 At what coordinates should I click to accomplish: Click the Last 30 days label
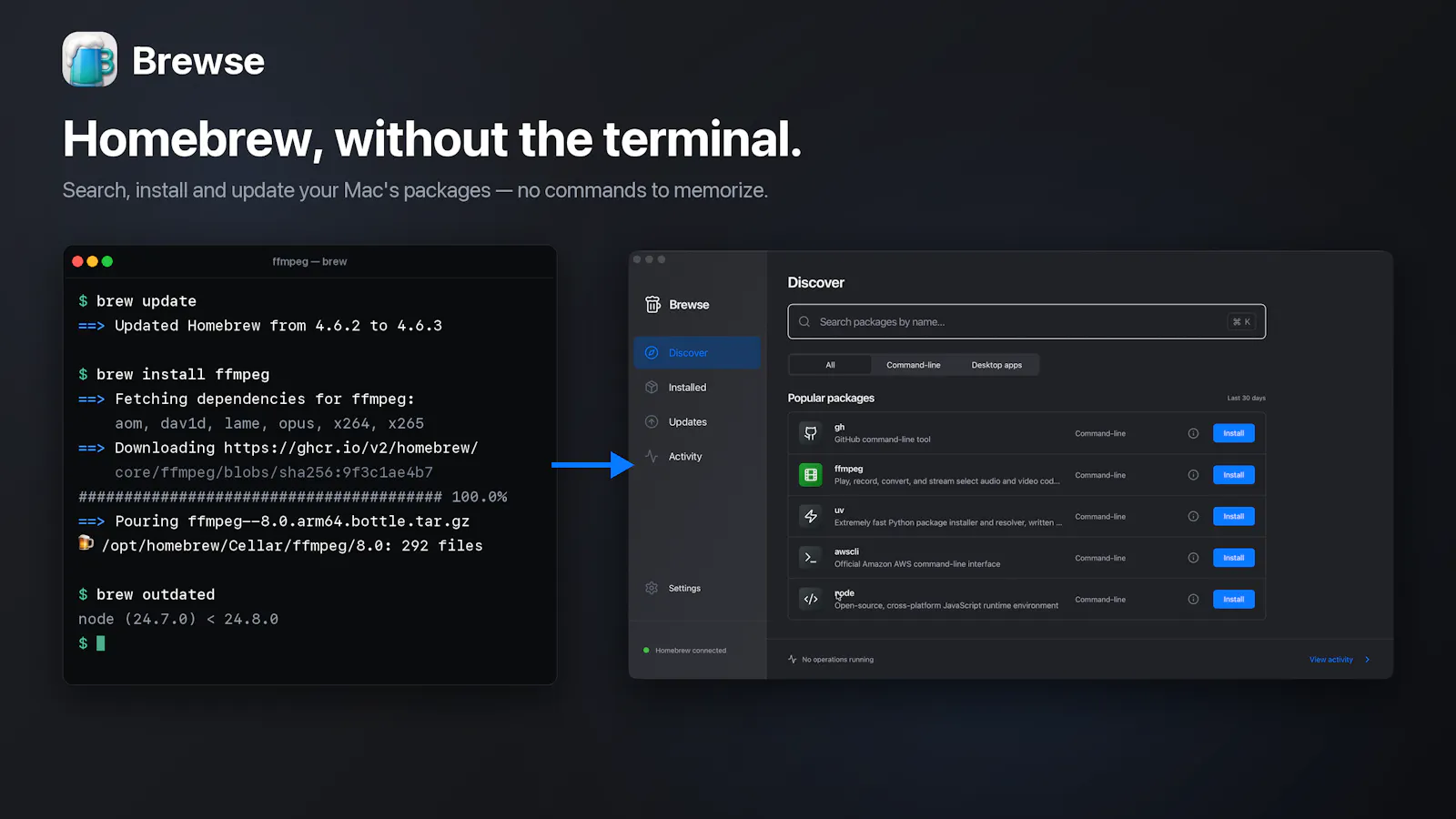point(1246,398)
